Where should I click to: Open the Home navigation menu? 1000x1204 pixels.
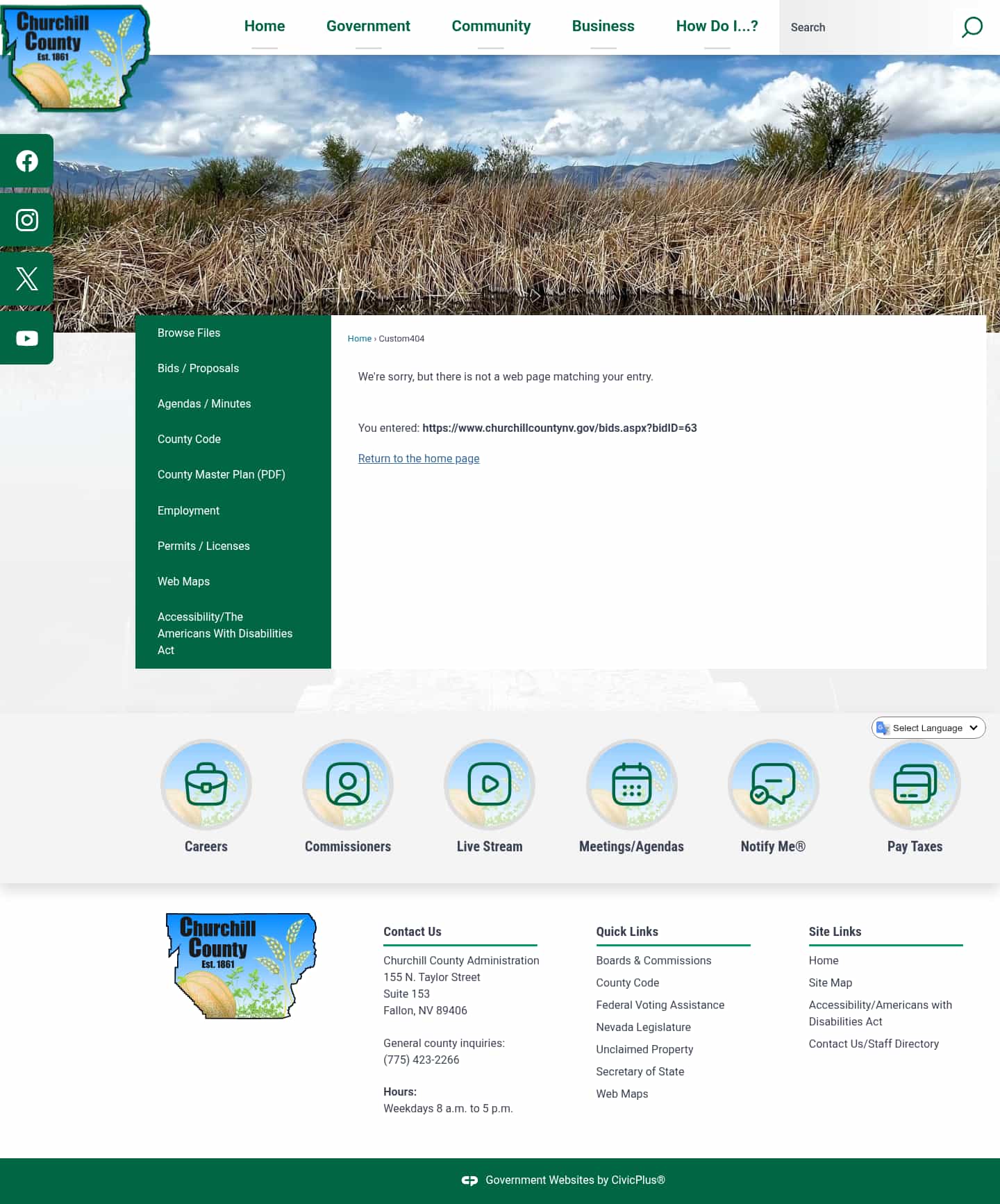[265, 26]
